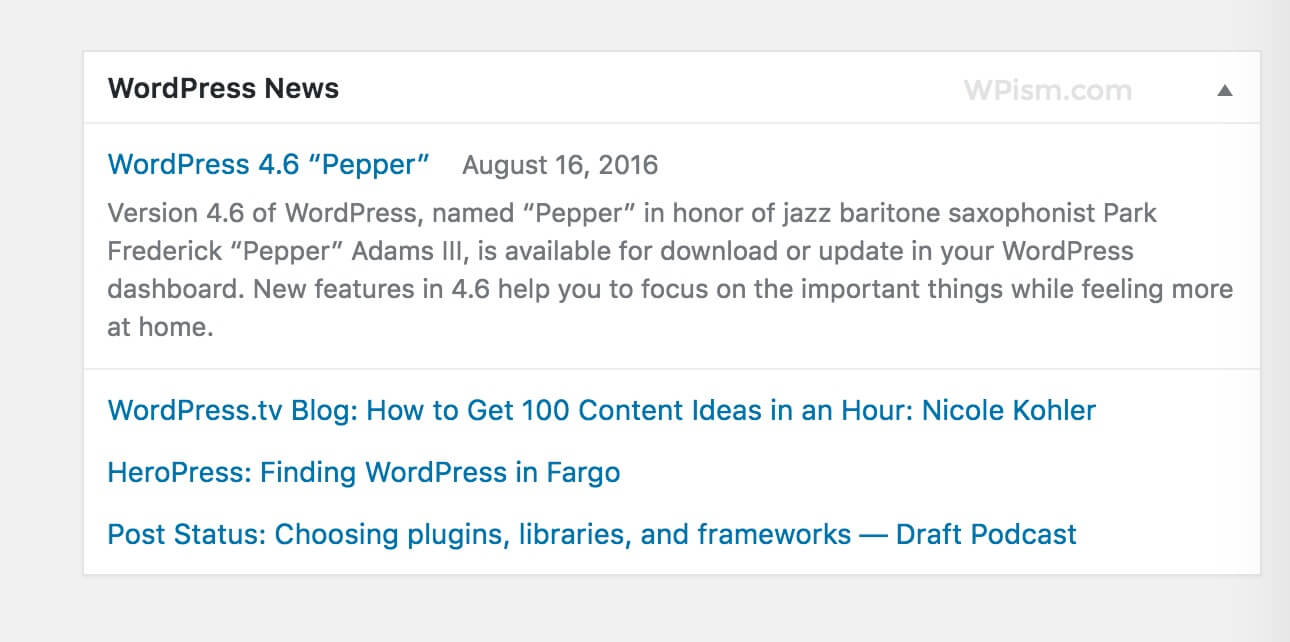Screen dimensions: 1290x642
Task: Open Post Status Draft Podcast link
Action: [x=592, y=534]
